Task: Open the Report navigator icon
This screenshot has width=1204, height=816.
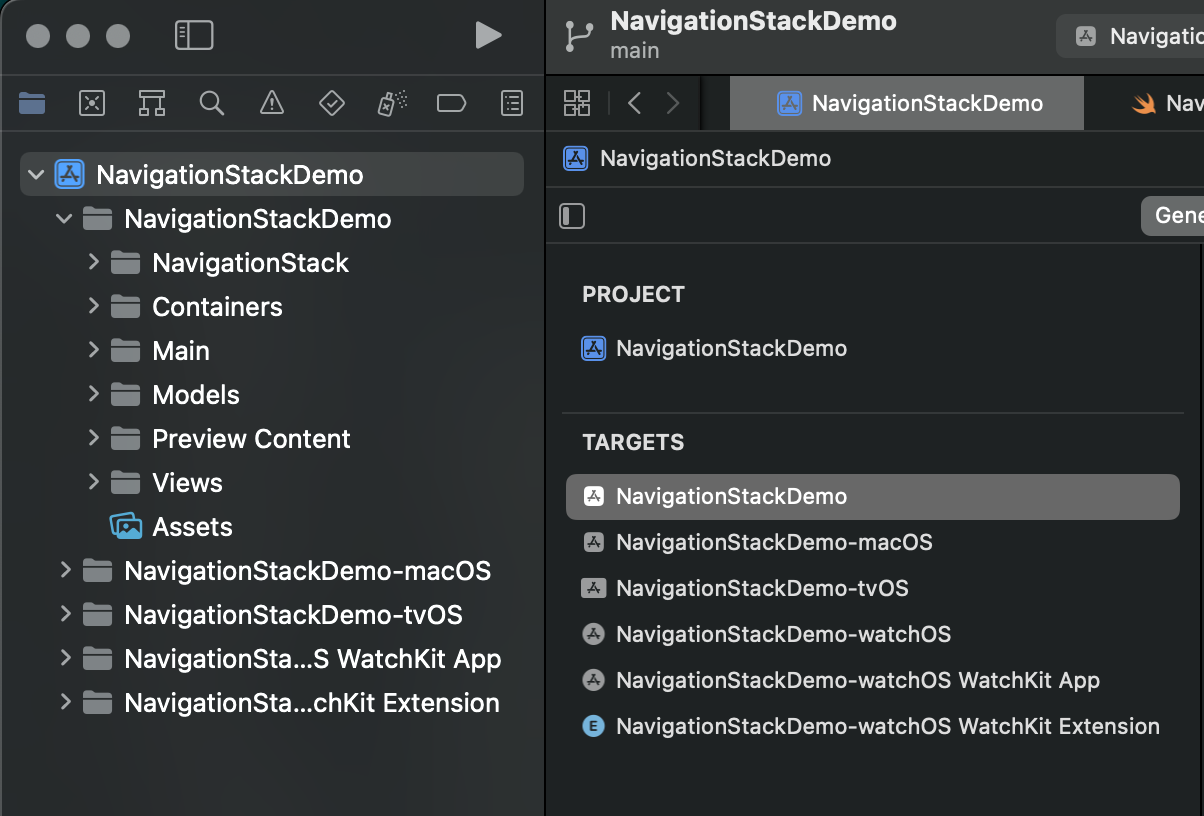Action: (x=511, y=103)
